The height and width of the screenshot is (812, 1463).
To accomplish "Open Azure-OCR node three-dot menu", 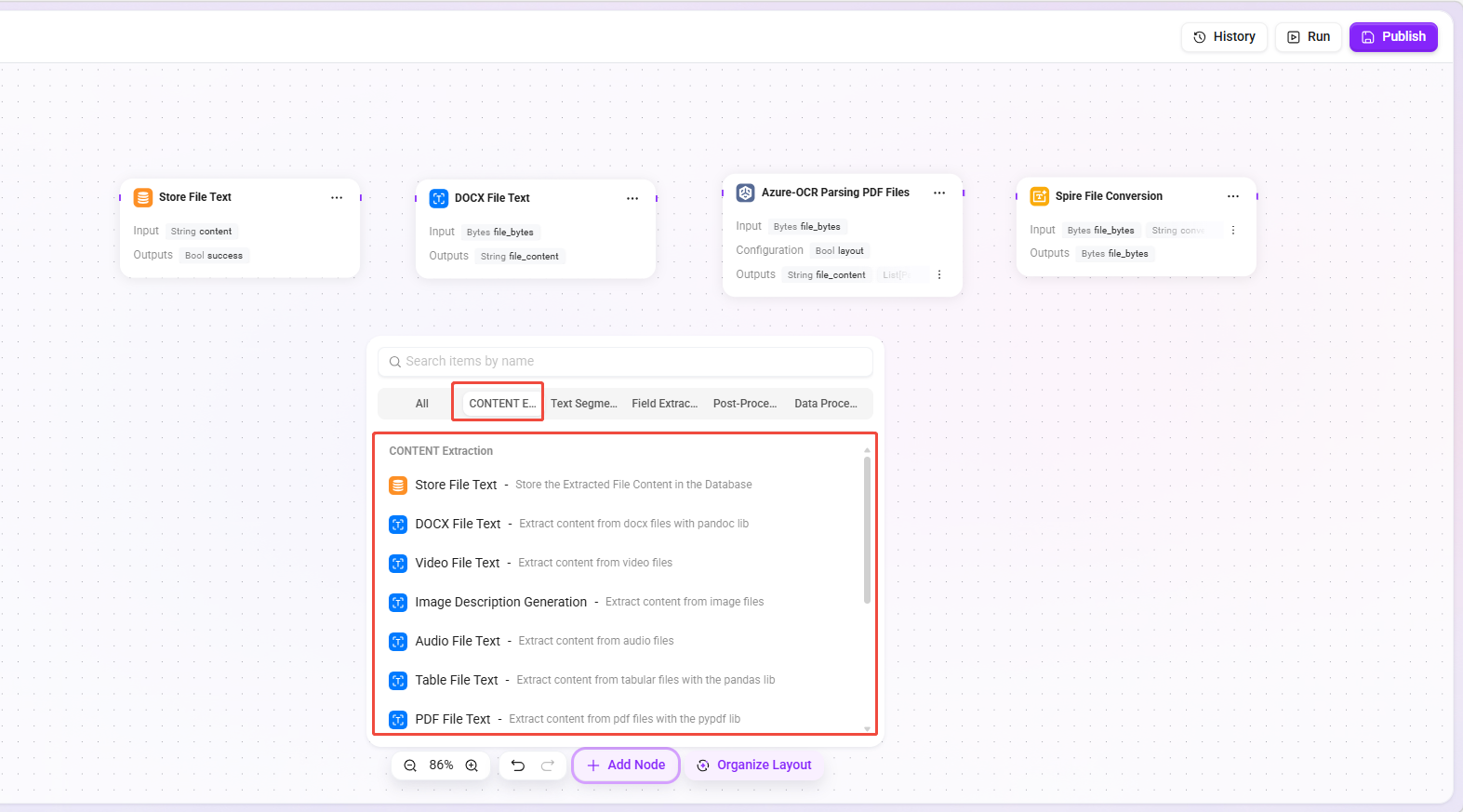I will click(x=939, y=193).
